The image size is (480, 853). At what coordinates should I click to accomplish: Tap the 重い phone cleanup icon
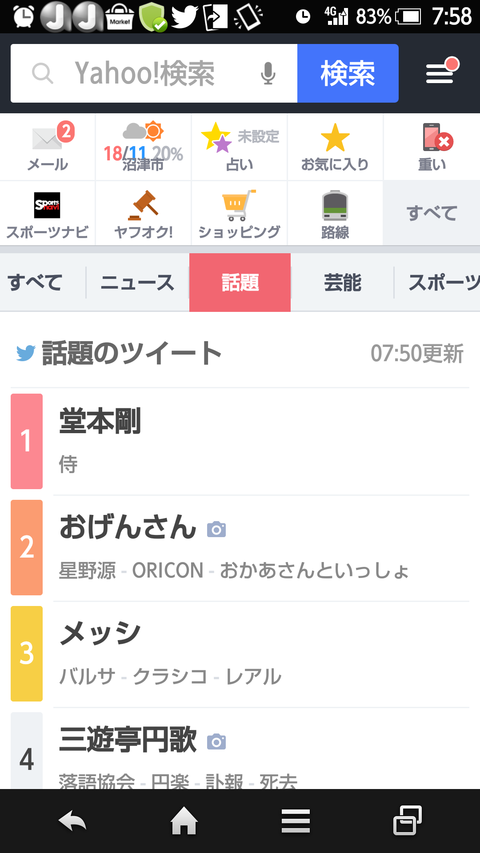(x=432, y=147)
